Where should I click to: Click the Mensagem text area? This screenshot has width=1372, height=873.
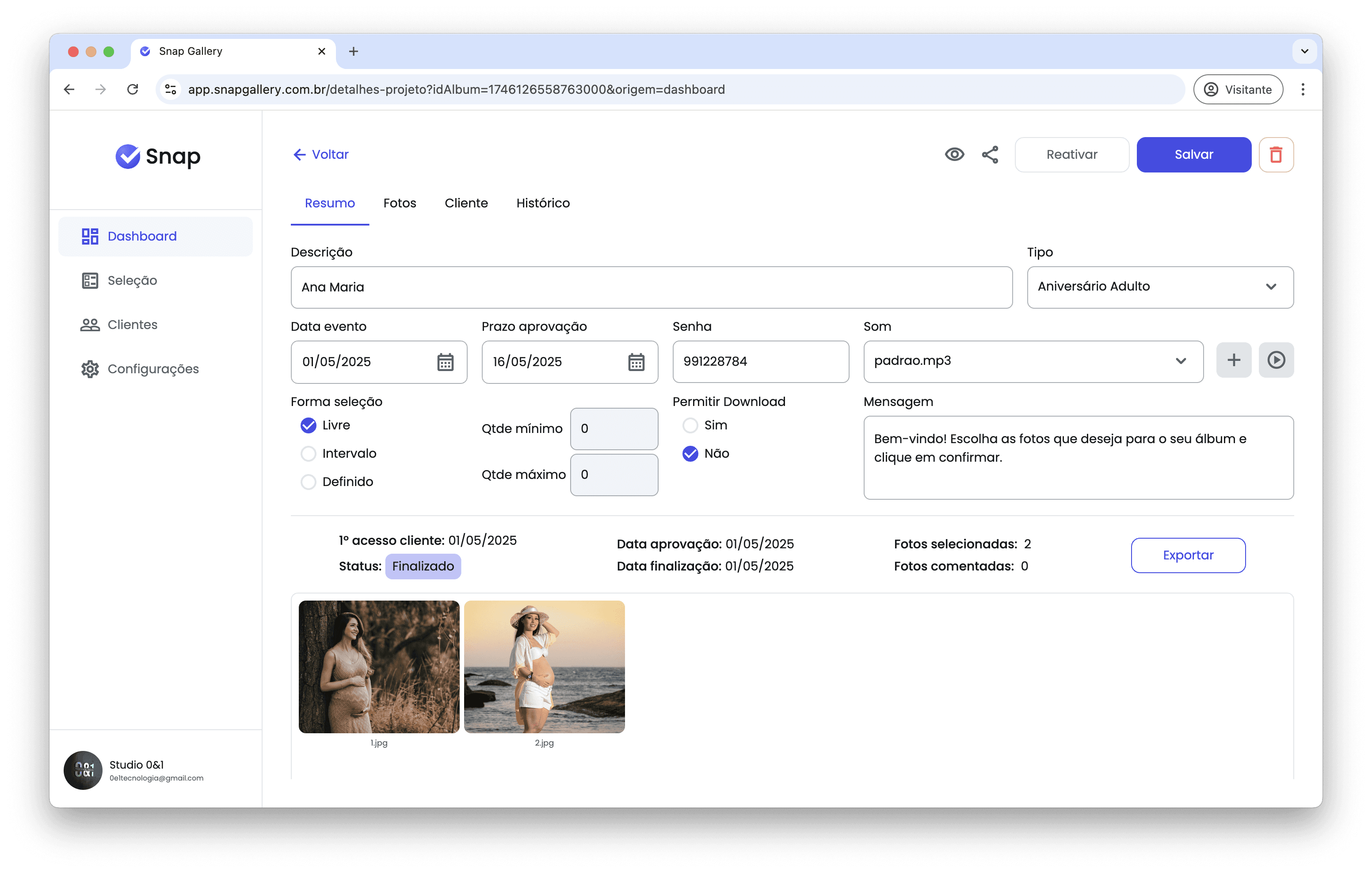point(1079,458)
